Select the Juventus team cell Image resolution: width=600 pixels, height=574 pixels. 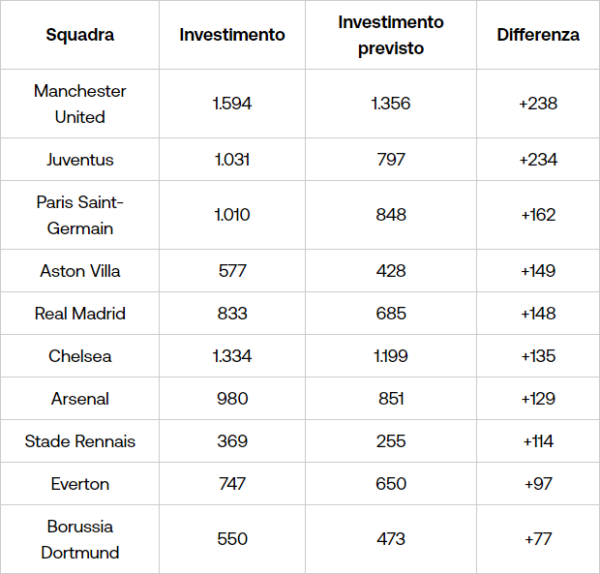click(x=80, y=160)
